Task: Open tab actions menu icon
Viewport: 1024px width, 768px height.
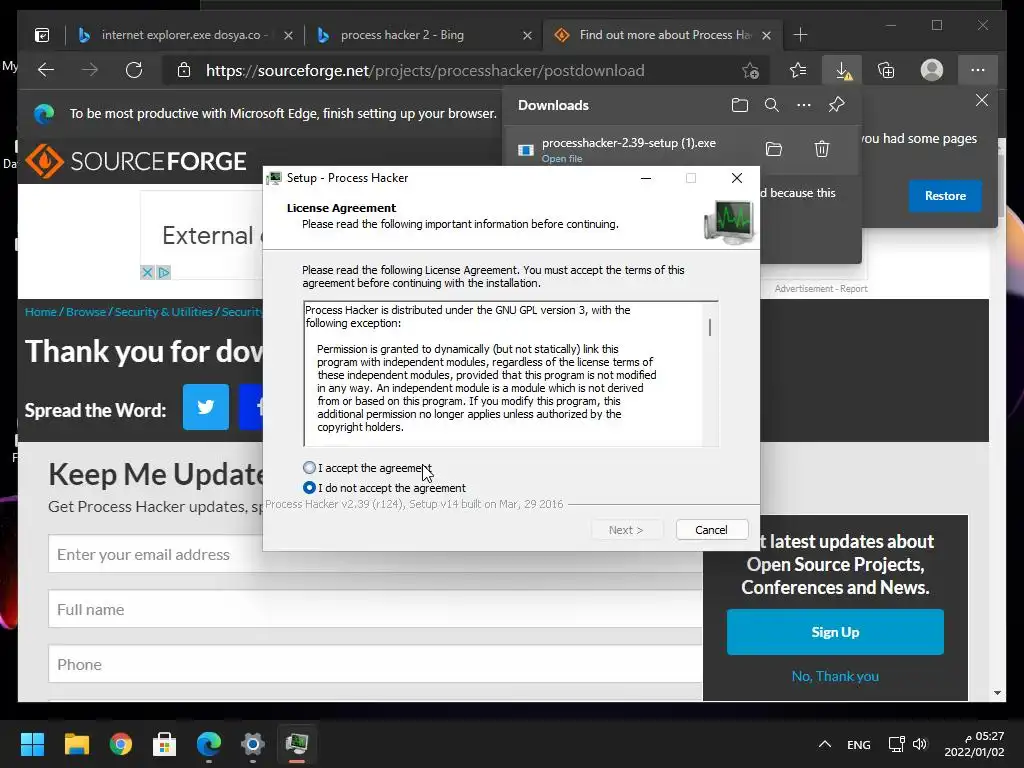Action: [x=42, y=35]
